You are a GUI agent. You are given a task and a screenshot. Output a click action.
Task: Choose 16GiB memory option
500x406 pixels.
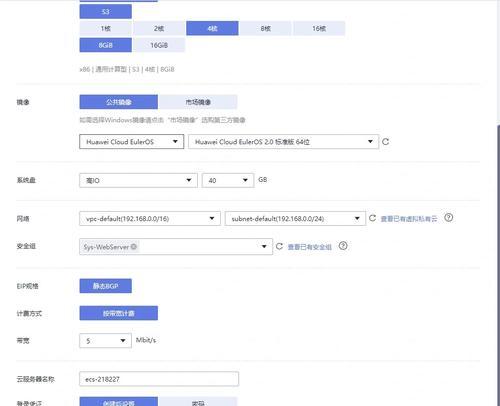point(159,45)
